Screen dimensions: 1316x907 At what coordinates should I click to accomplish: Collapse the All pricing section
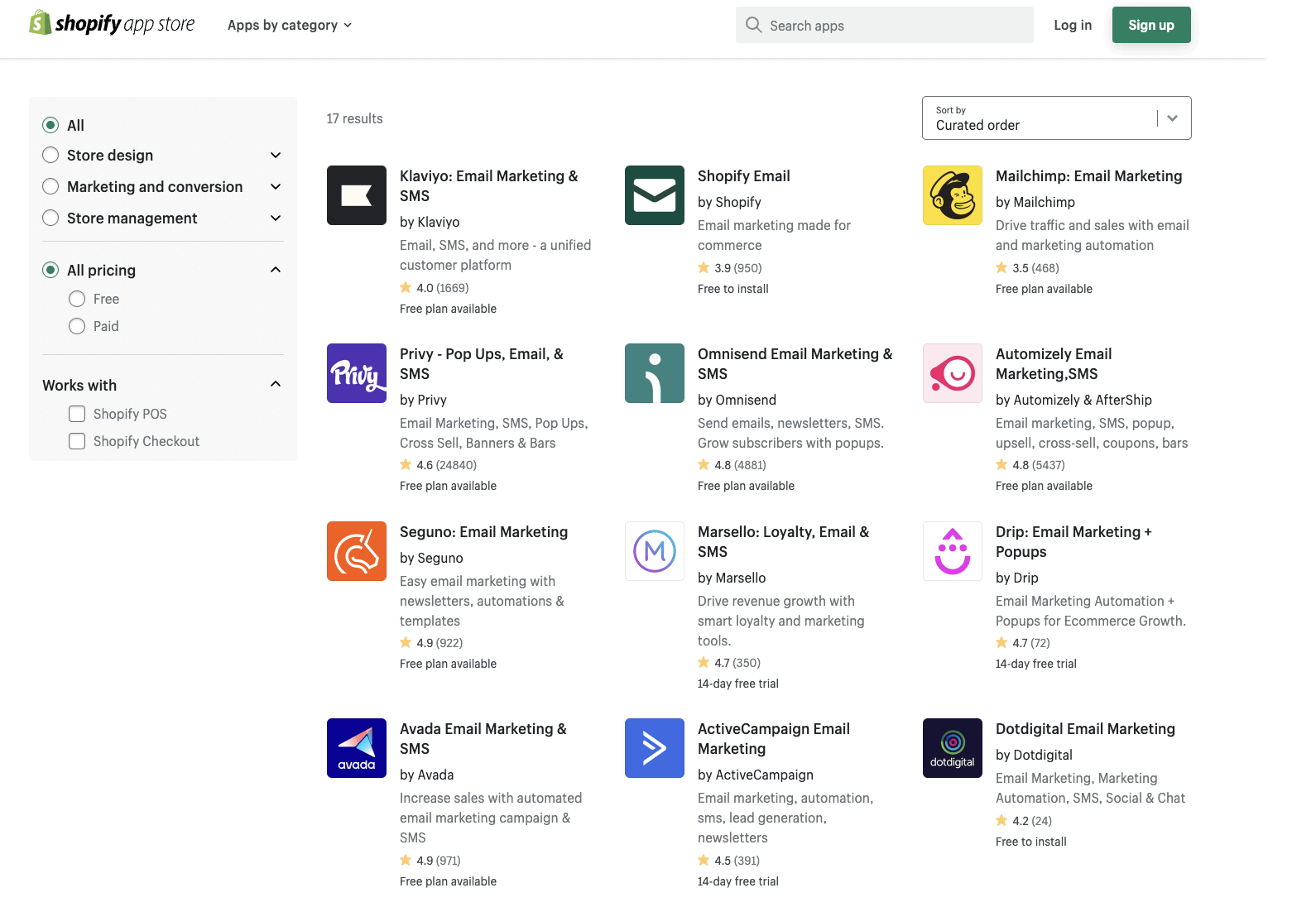[x=276, y=270]
